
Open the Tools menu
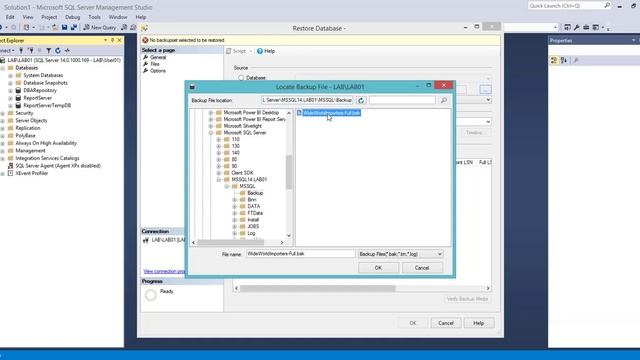point(94,17)
